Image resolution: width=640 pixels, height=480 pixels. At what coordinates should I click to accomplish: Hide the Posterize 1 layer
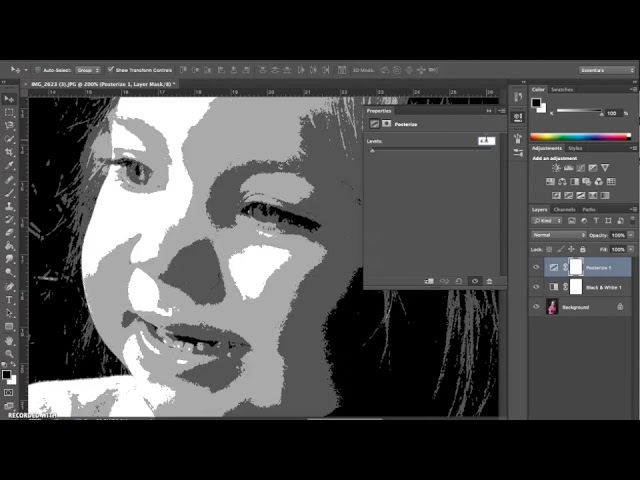click(x=536, y=267)
